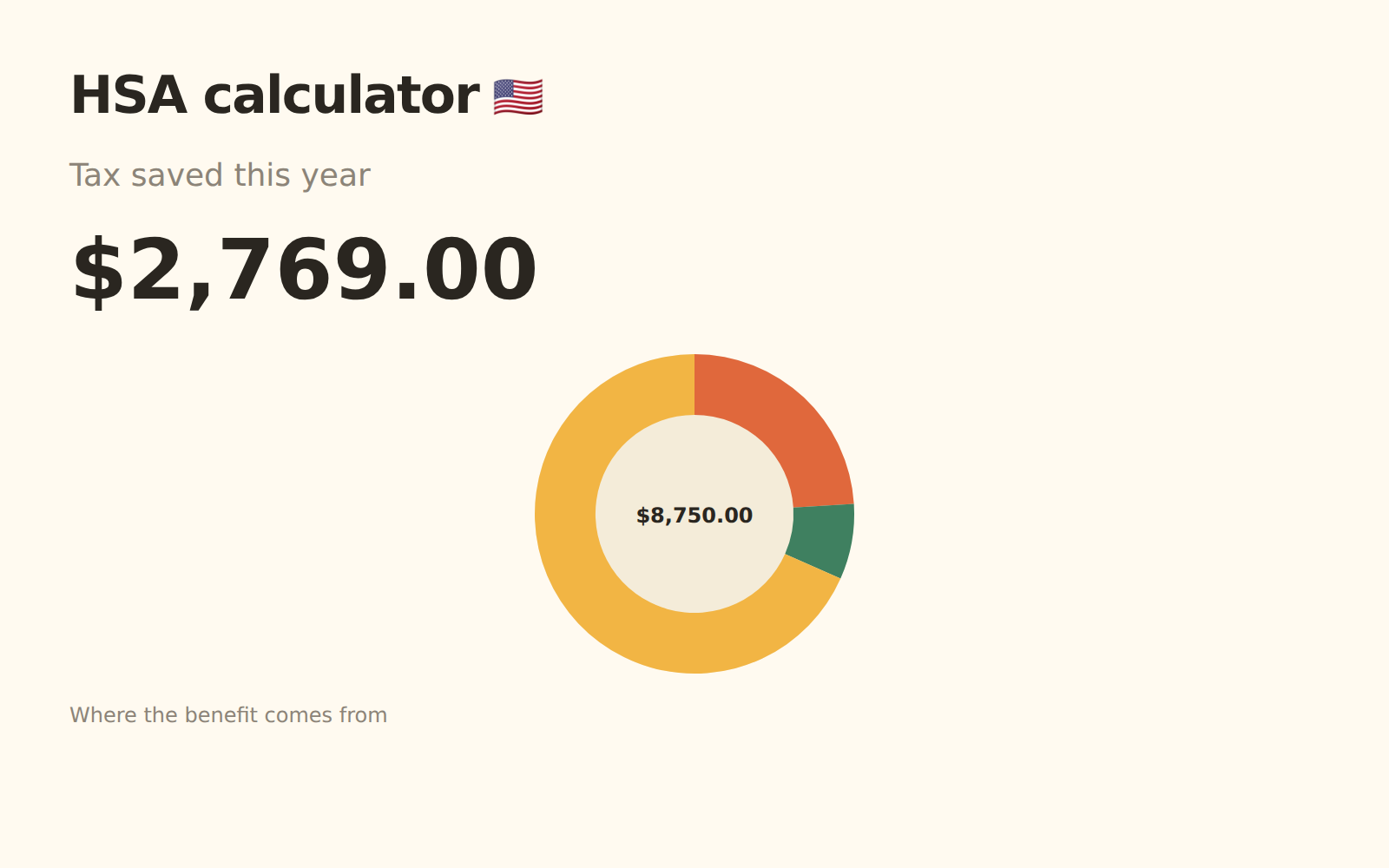Click the word "Tax" in the subtitle

coord(95,175)
